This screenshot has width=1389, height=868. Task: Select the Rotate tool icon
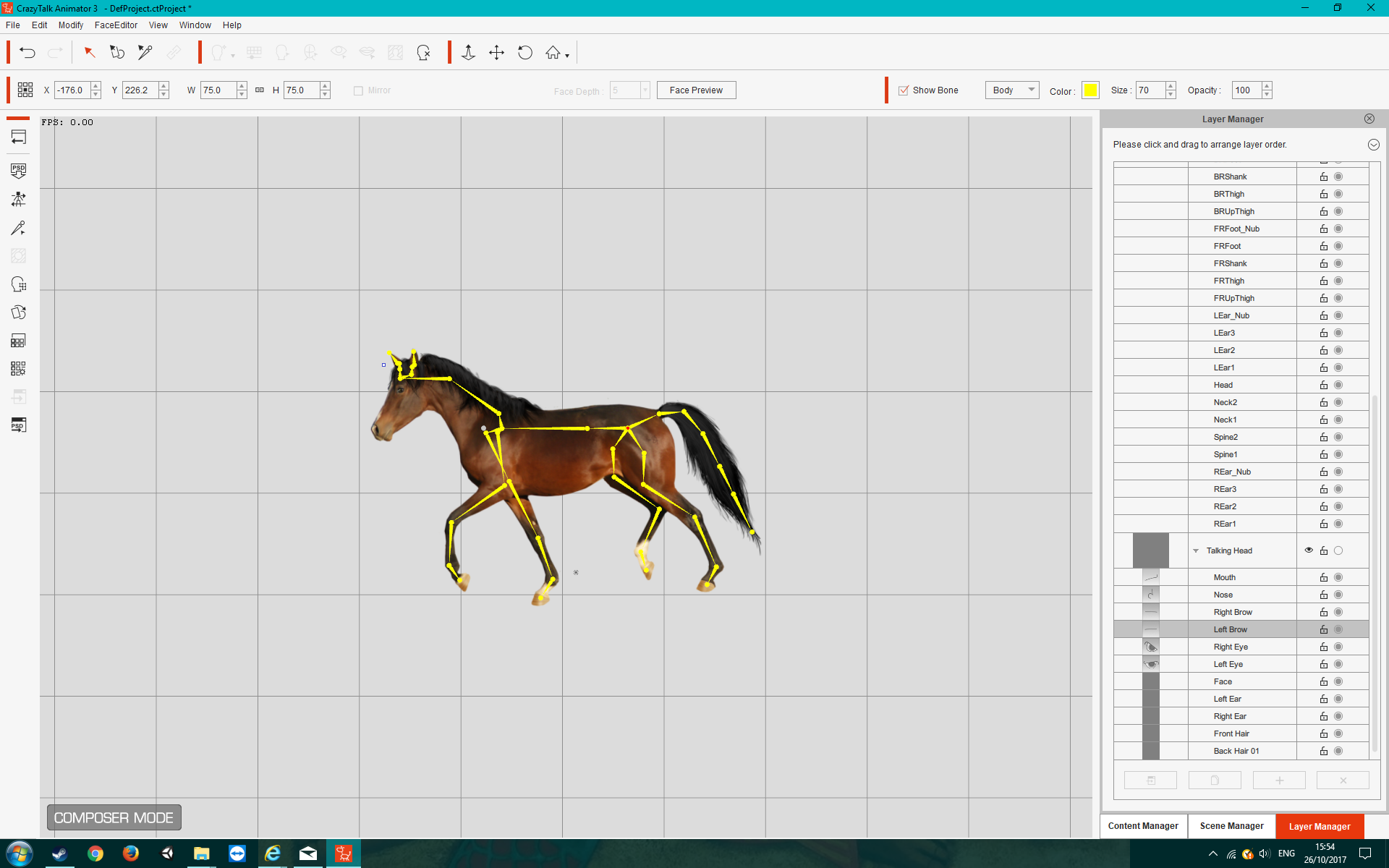(x=525, y=52)
